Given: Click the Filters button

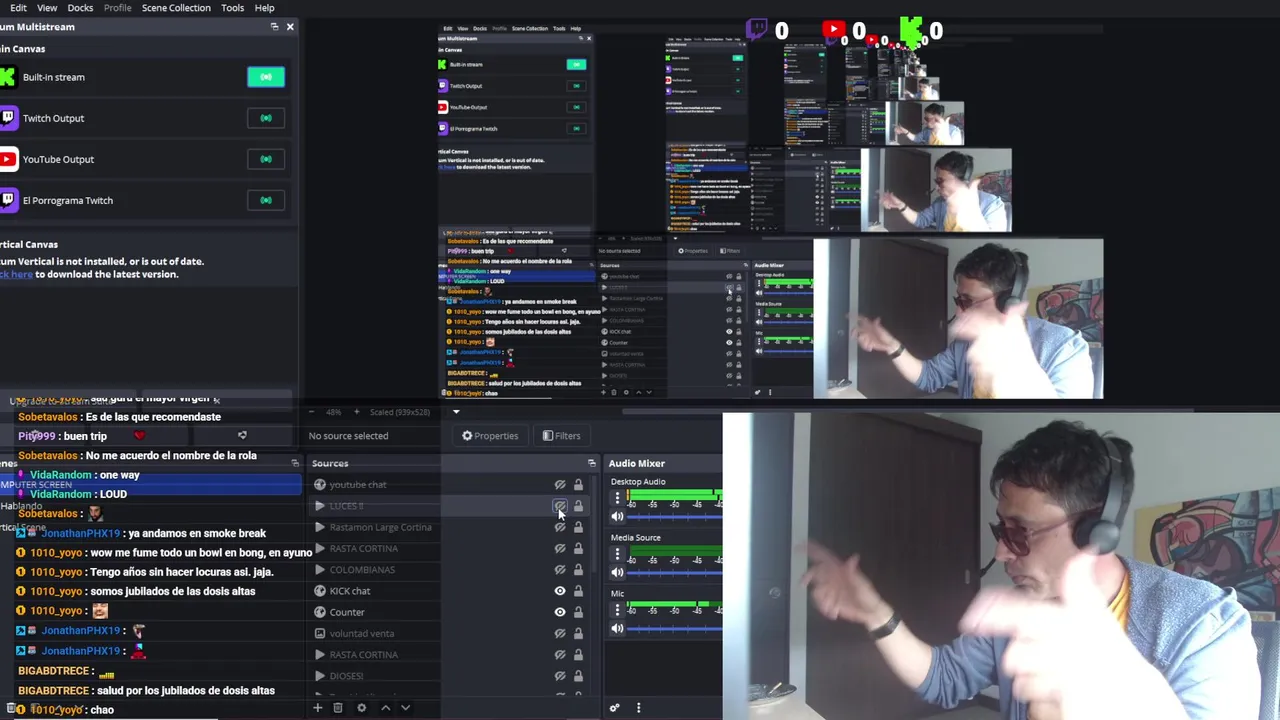Looking at the screenshot, I should click(x=561, y=436).
